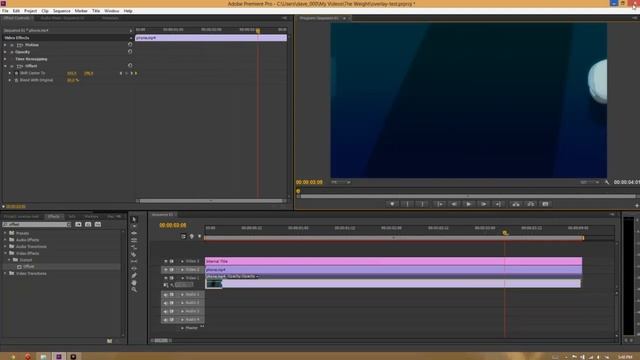Click New Custom Bin icon in Effects panel
Screen dimensions: 640x360
109,341
